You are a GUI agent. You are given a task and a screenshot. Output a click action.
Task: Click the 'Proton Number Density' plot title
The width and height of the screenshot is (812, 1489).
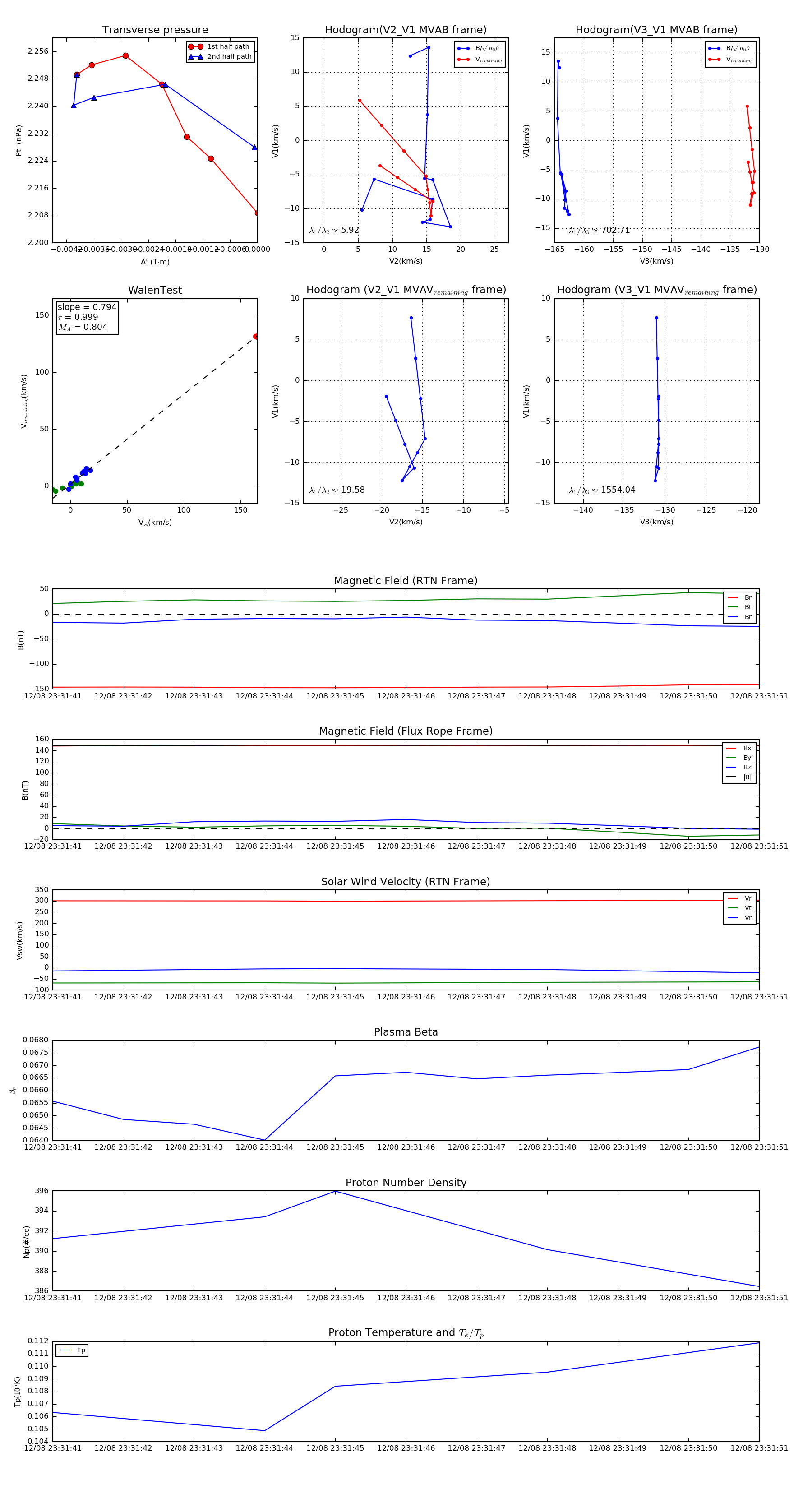[406, 1183]
